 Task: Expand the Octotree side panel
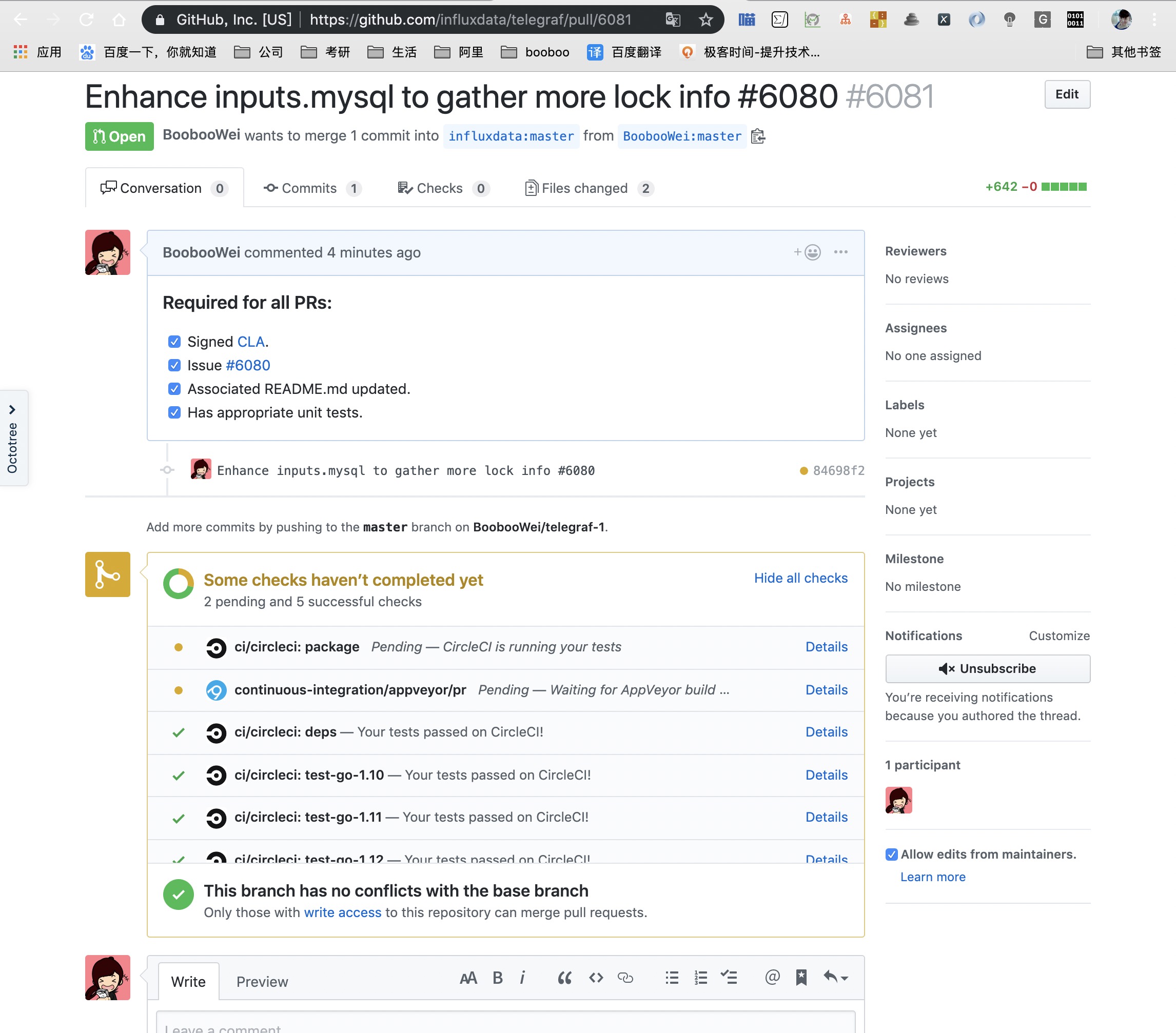(x=13, y=438)
